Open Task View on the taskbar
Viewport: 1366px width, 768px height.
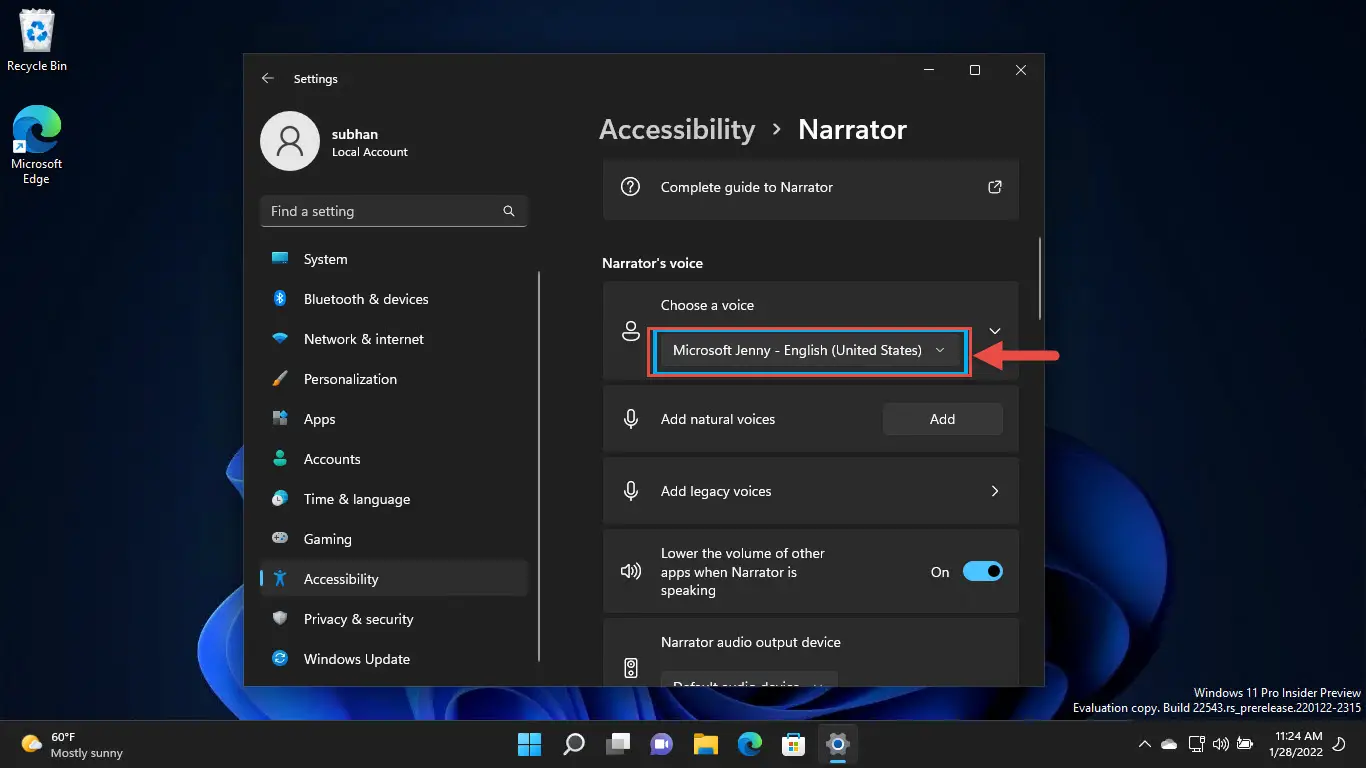tap(618, 744)
